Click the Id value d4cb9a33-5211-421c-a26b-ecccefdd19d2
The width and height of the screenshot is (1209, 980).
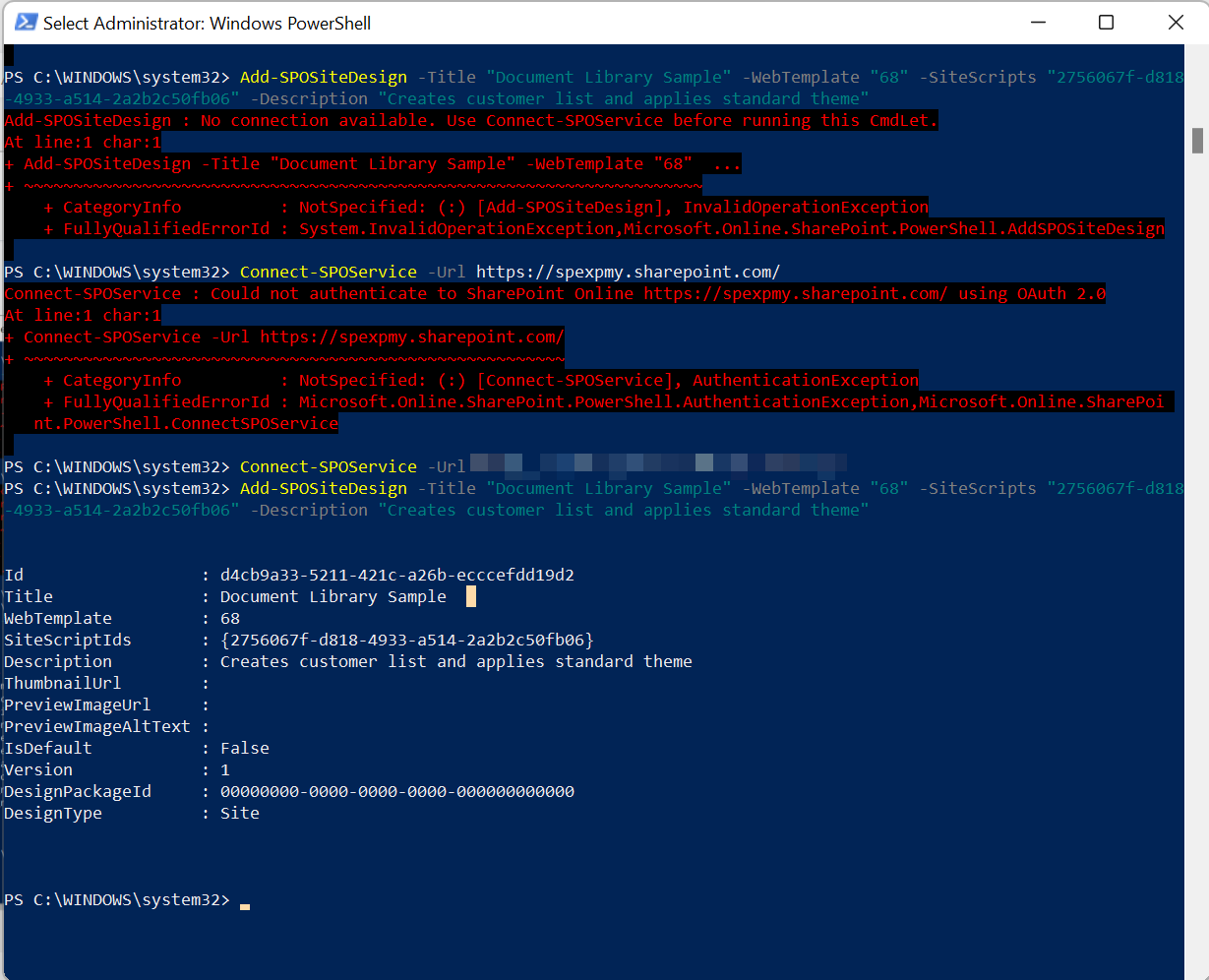(x=397, y=575)
